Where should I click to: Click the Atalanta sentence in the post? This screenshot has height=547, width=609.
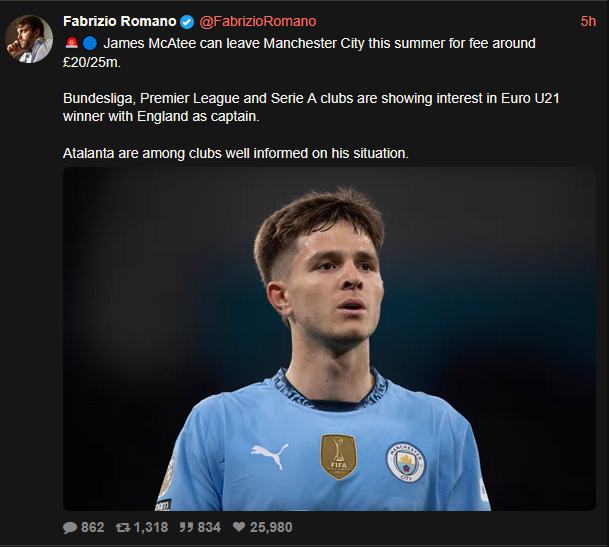[x=236, y=153]
